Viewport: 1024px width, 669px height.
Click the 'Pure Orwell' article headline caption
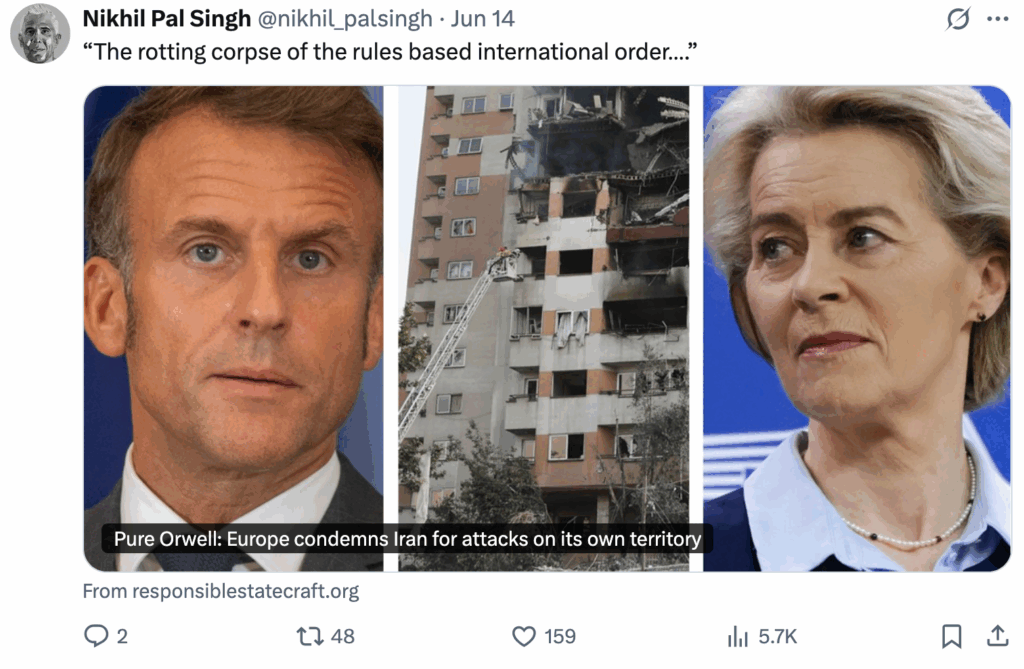[x=408, y=539]
